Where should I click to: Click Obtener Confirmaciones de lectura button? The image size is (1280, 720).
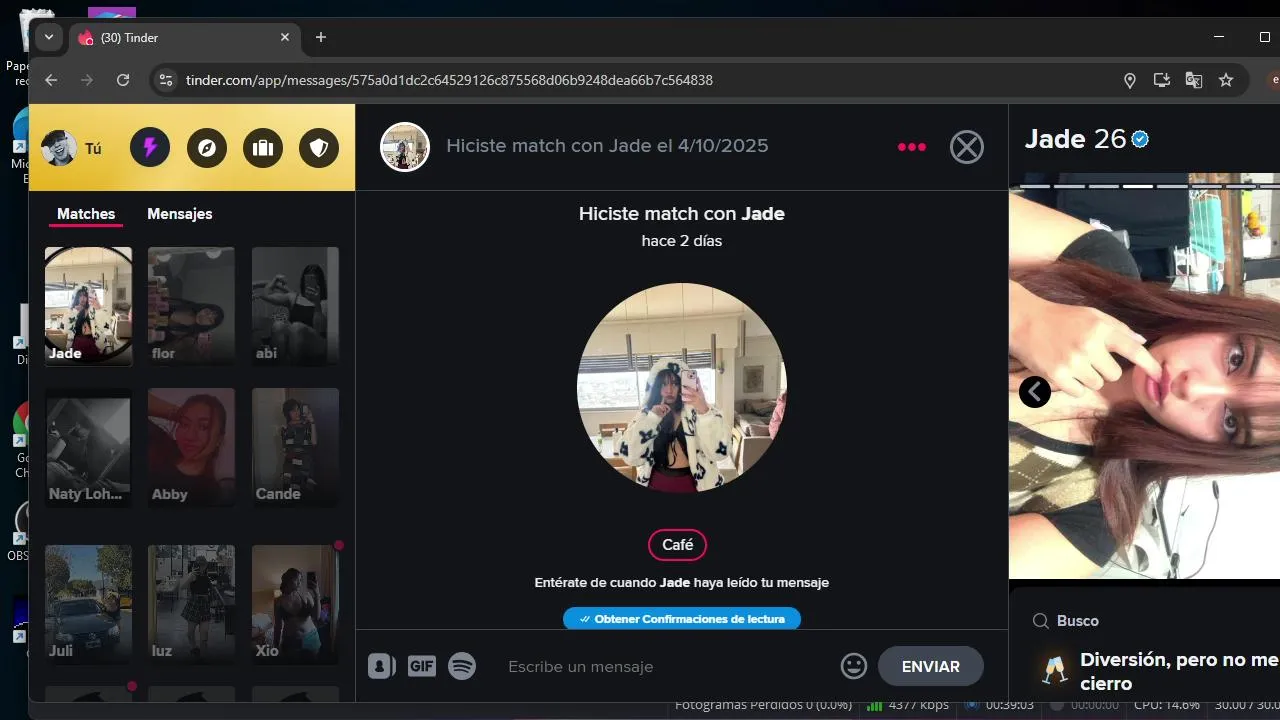682,619
